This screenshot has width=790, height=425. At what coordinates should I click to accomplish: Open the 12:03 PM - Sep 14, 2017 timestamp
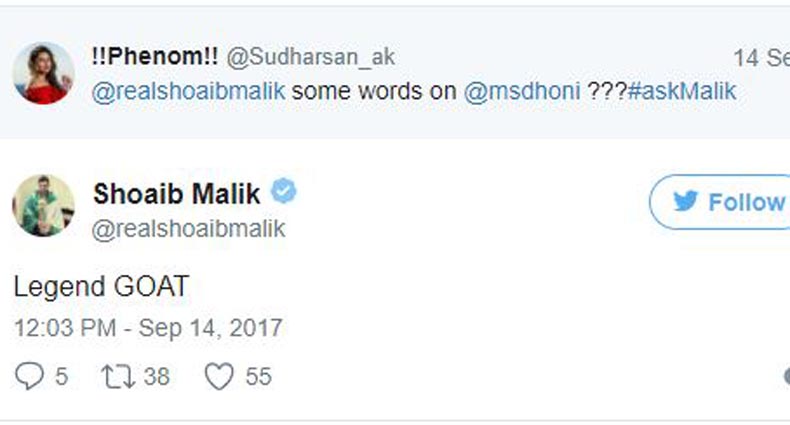[x=148, y=327]
